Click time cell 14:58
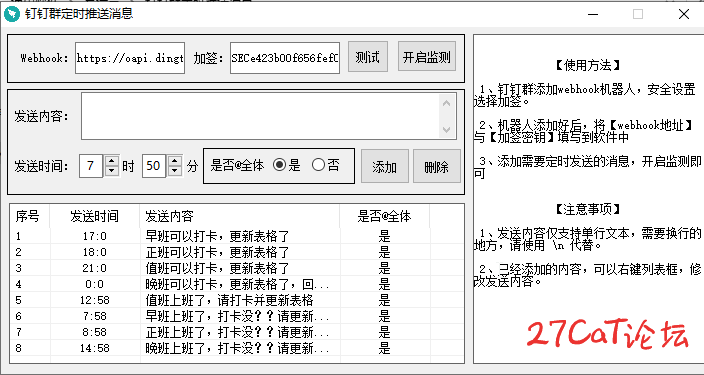This screenshot has width=704, height=375. tap(95, 348)
